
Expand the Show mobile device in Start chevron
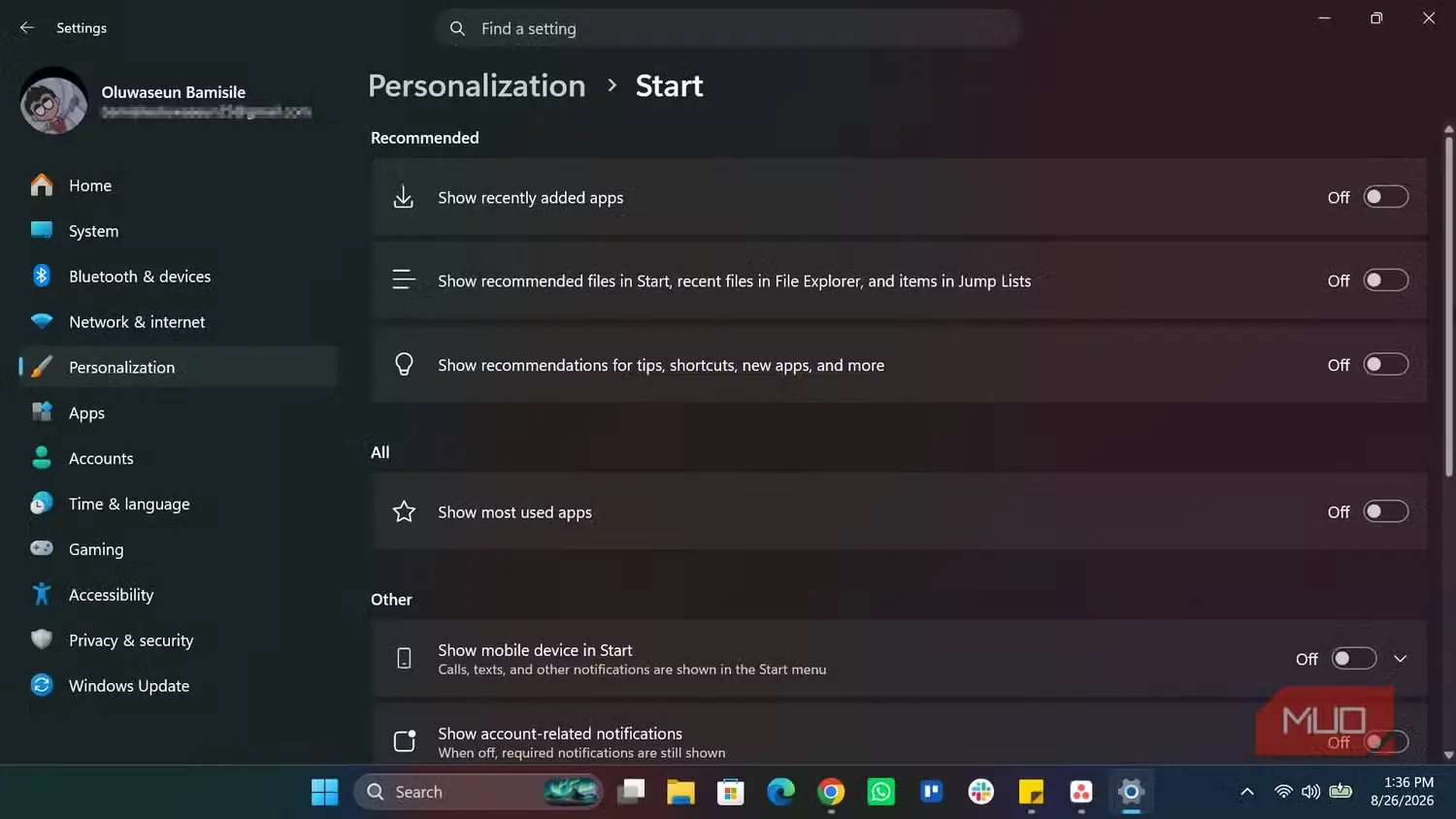pyautogui.click(x=1400, y=659)
